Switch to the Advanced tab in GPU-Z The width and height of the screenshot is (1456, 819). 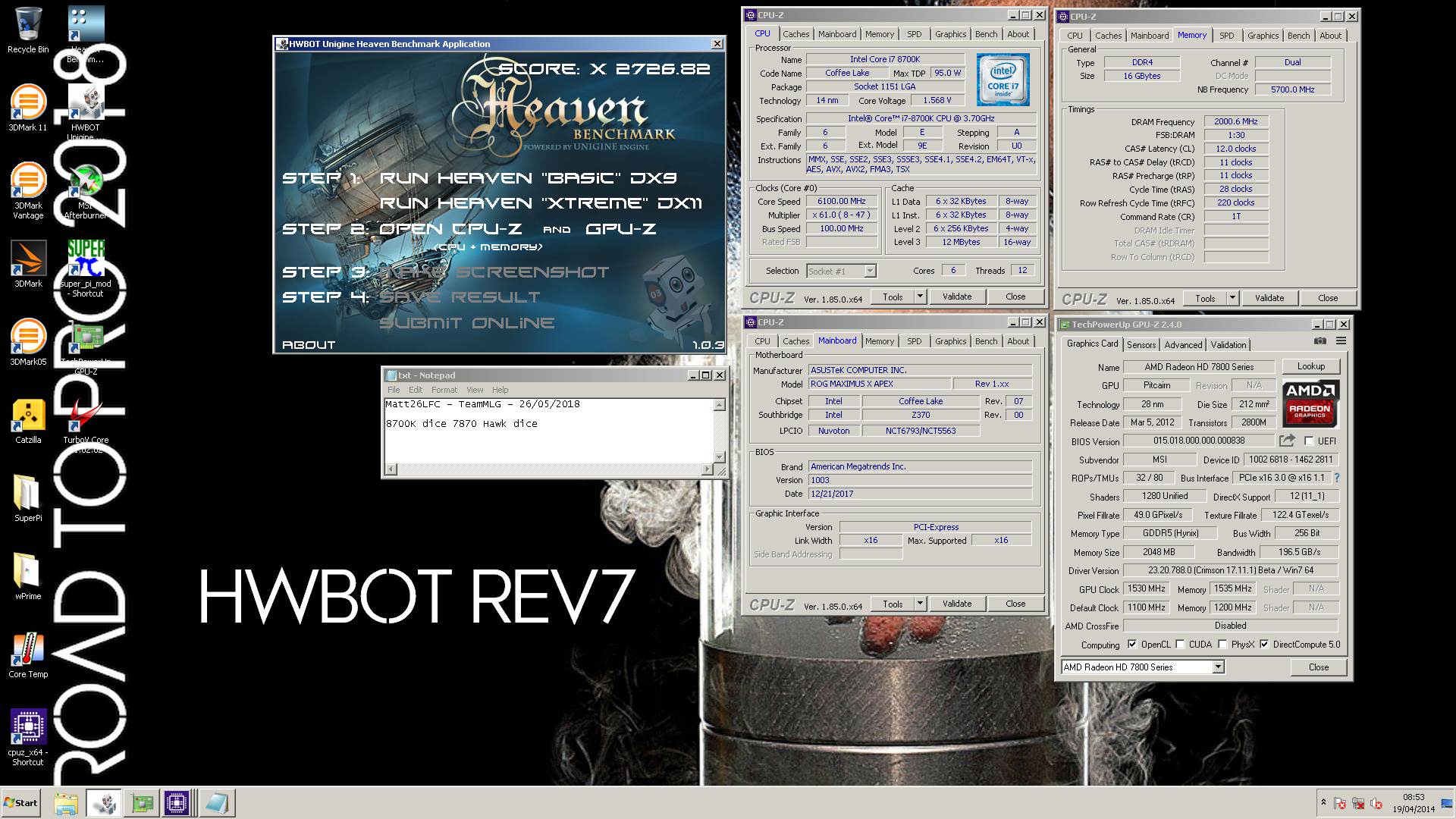click(x=1183, y=344)
